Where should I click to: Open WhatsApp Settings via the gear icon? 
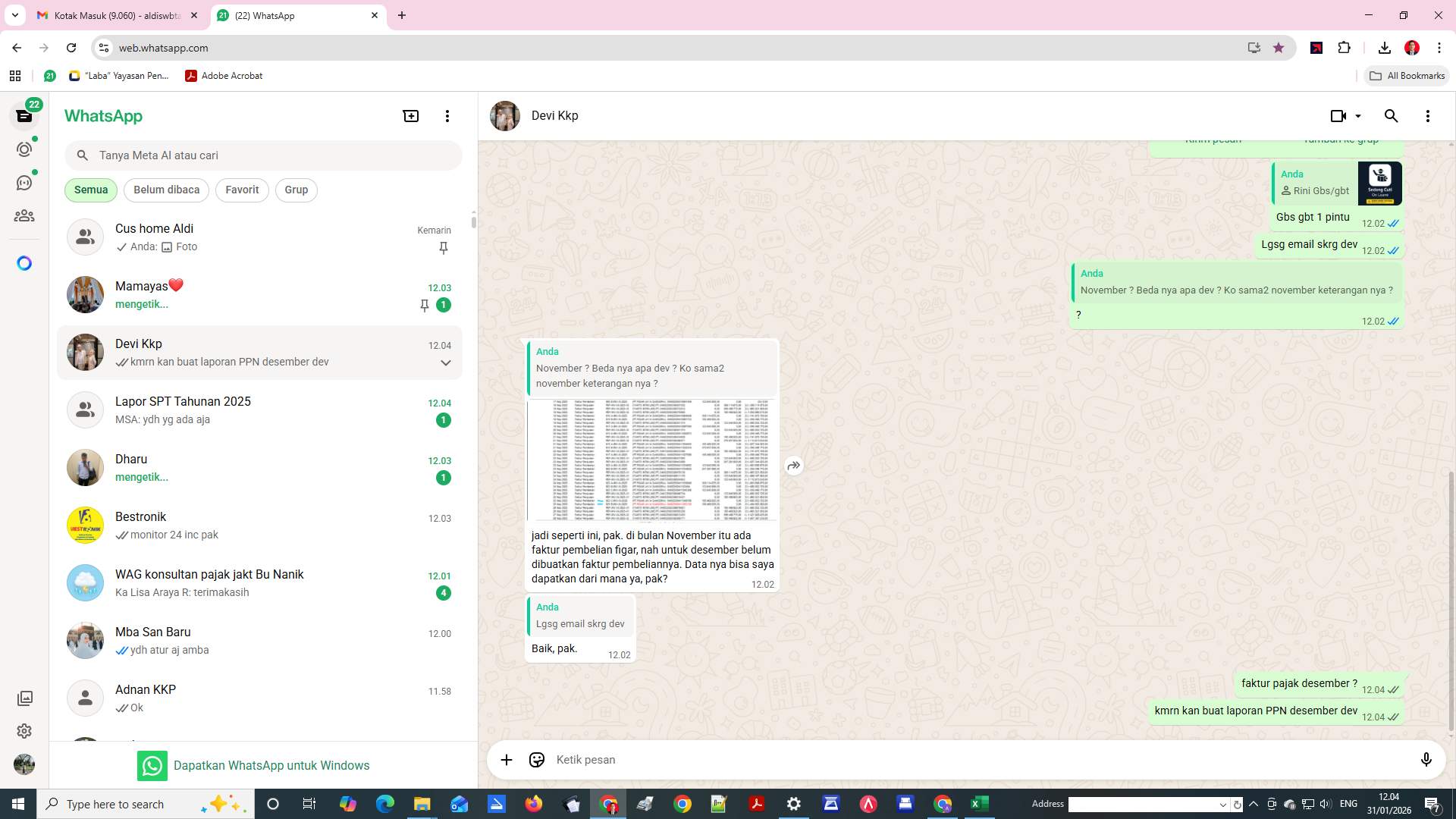(x=24, y=731)
